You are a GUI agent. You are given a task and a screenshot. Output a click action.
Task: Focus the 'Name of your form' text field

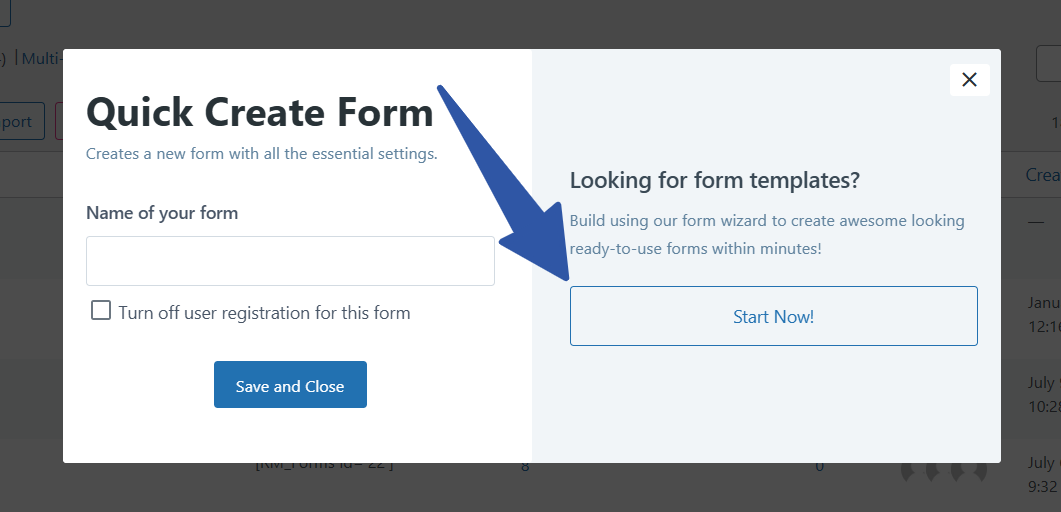(x=290, y=261)
